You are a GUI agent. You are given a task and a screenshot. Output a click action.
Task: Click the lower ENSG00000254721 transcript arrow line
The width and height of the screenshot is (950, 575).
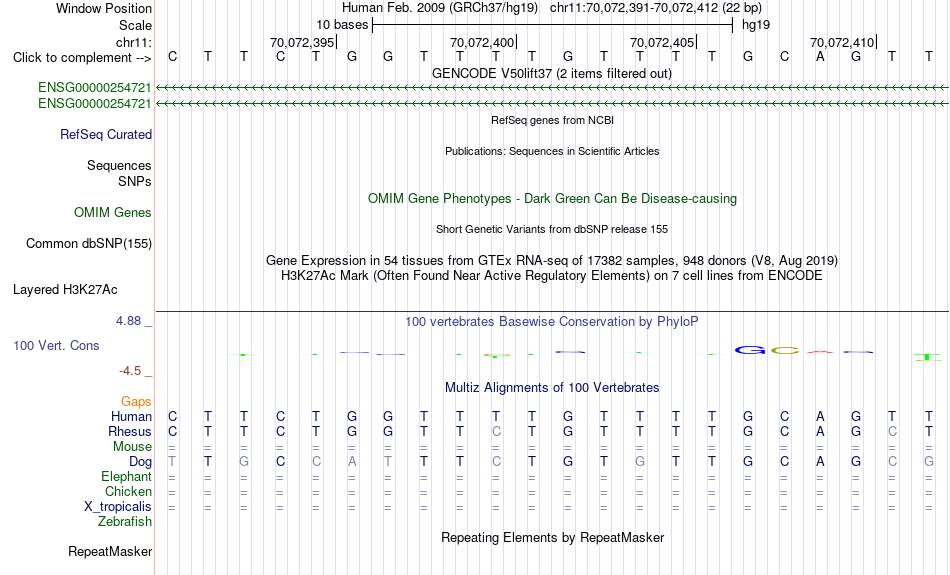(x=552, y=104)
